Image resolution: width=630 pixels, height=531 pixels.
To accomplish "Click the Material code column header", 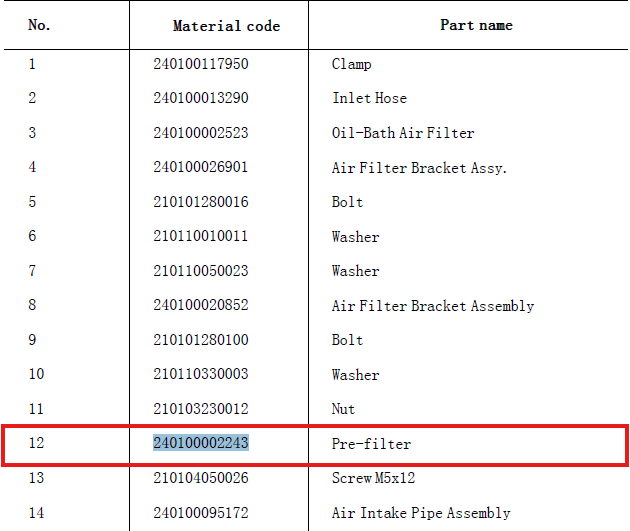I will tap(226, 26).
